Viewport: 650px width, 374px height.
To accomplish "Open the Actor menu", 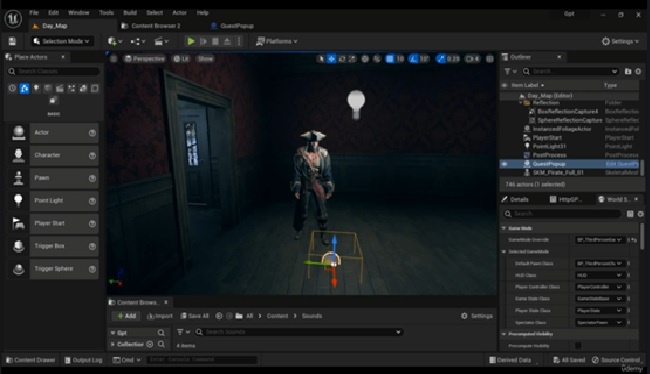I will 179,13.
